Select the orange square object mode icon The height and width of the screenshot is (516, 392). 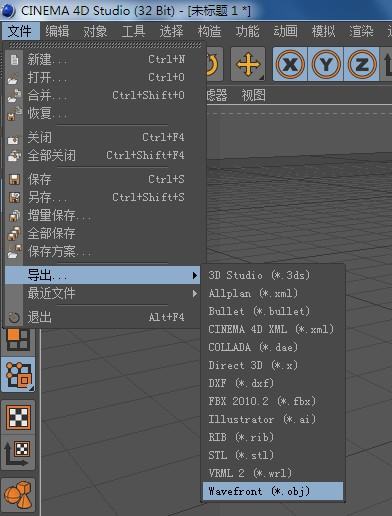(x=18, y=339)
